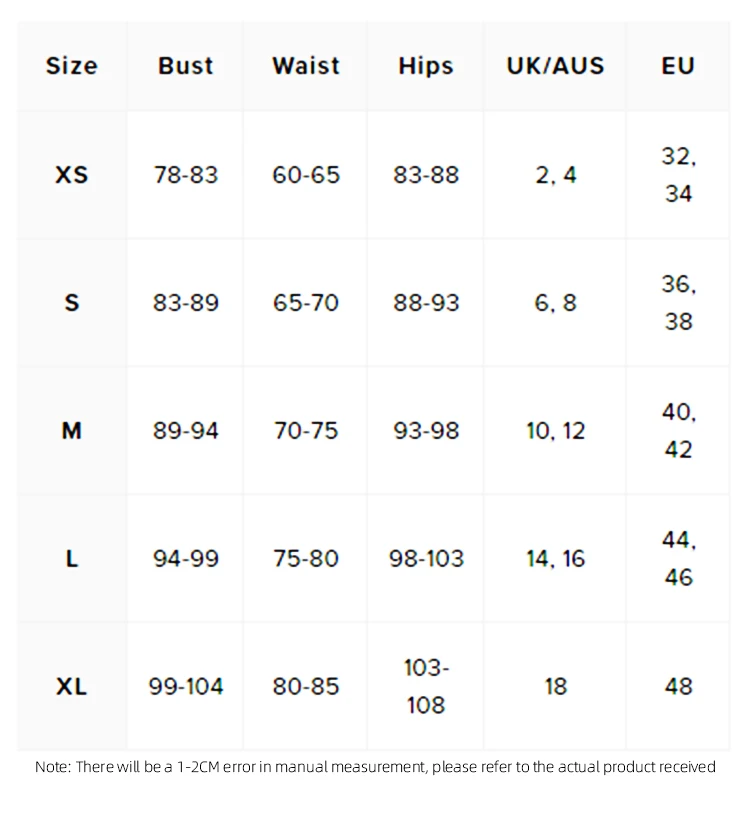Click the EU 36, 38 cell
This screenshot has width=750, height=813.
pos(678,302)
